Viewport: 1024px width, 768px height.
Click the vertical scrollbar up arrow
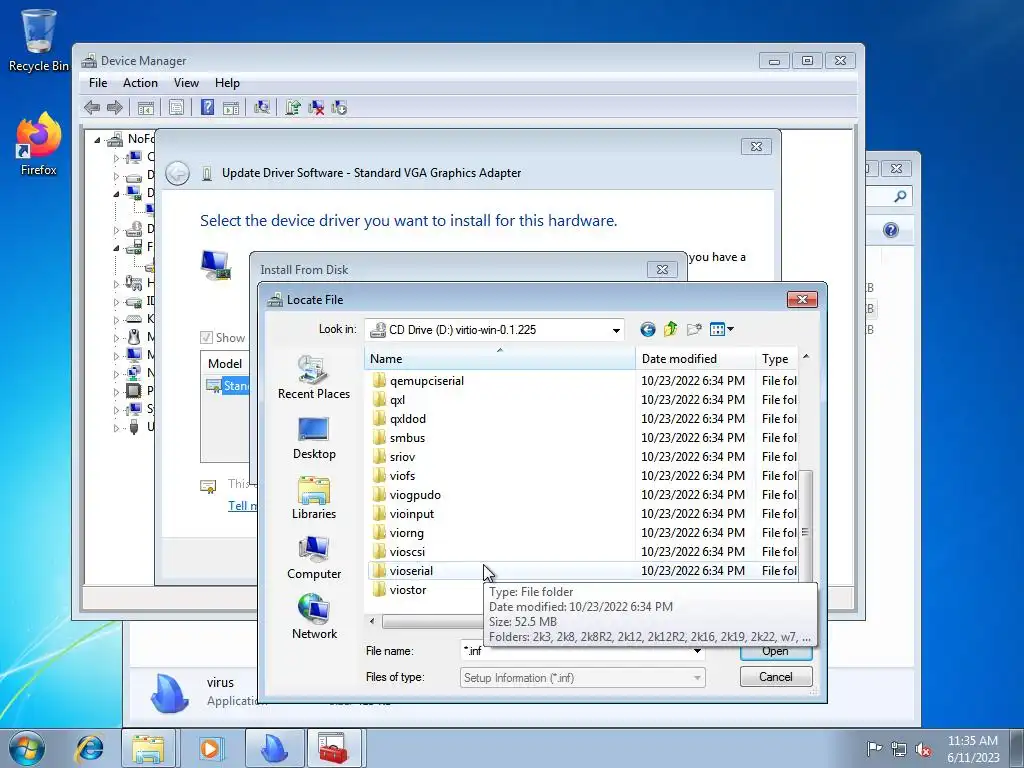pyautogui.click(x=806, y=357)
